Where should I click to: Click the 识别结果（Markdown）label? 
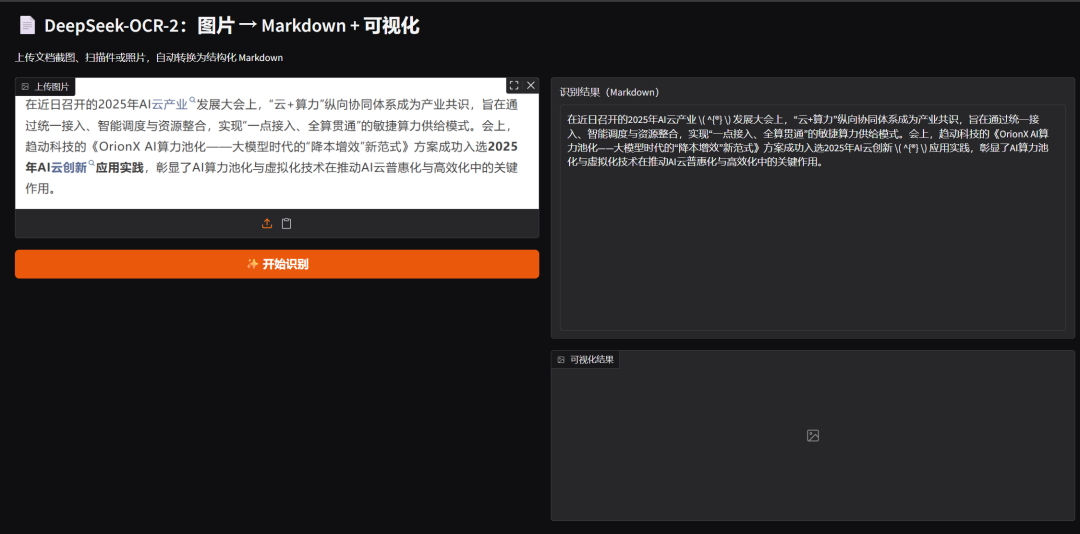coord(610,92)
